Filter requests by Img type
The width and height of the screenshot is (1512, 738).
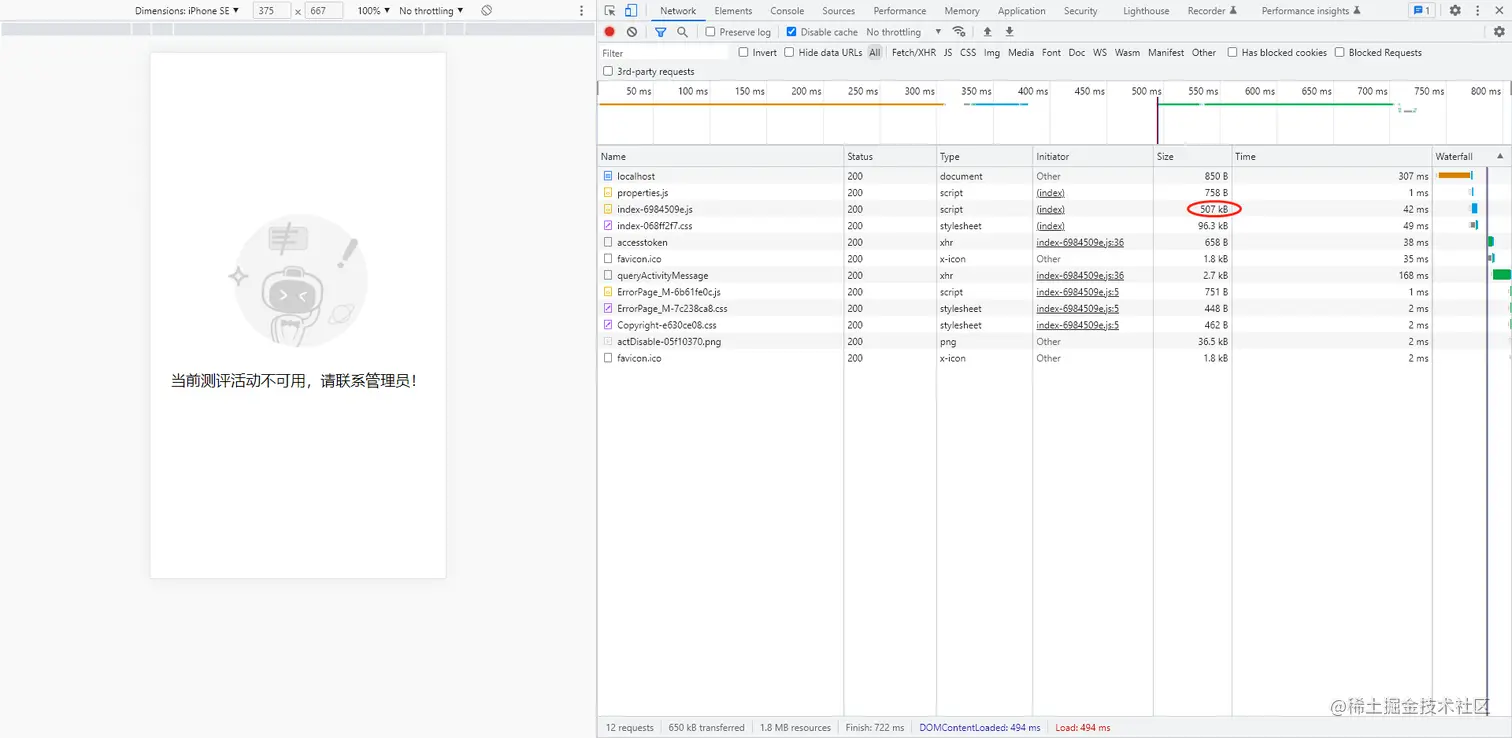coord(991,52)
